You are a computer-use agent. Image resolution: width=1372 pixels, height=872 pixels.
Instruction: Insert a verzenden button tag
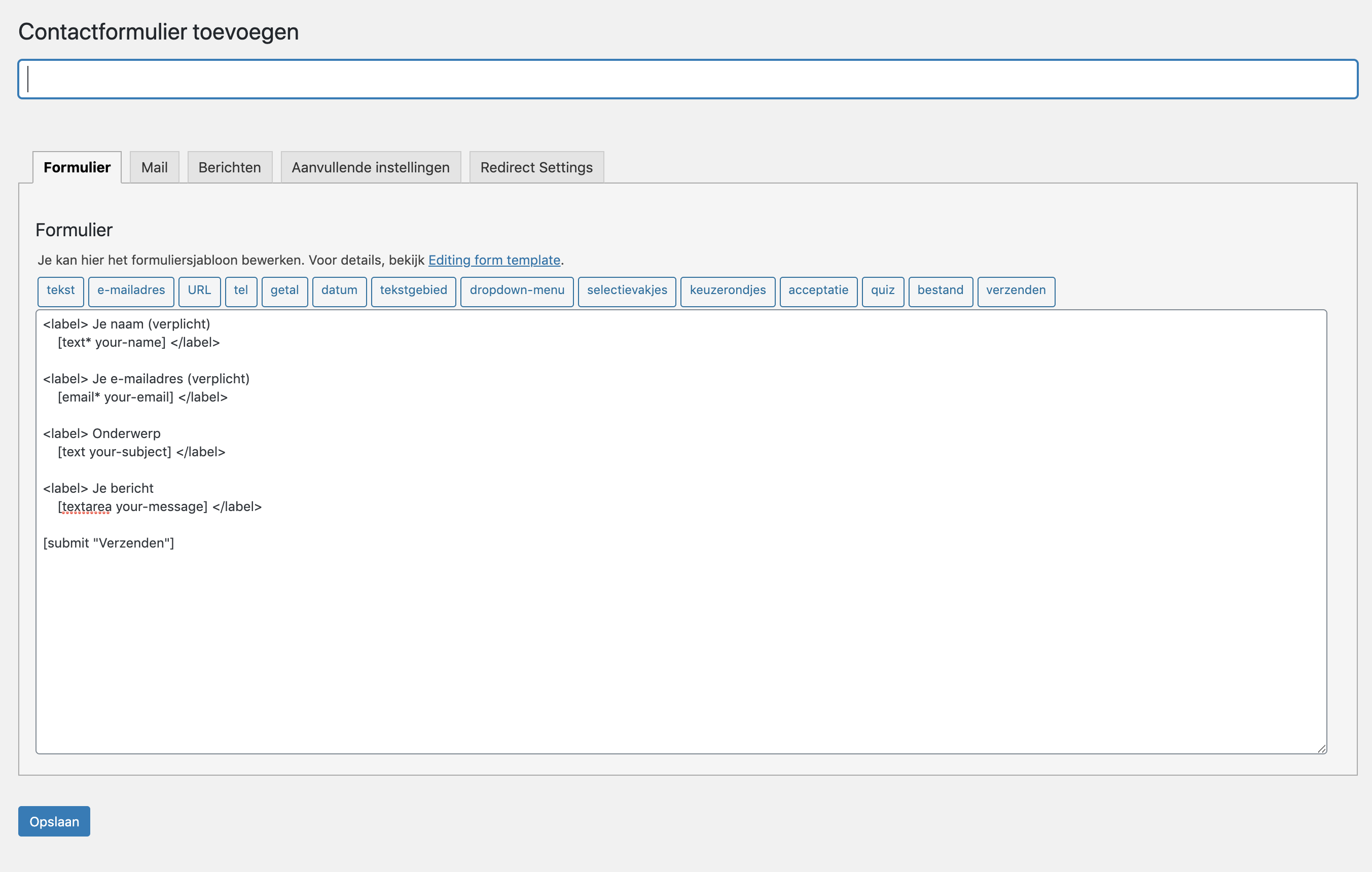pos(1017,290)
